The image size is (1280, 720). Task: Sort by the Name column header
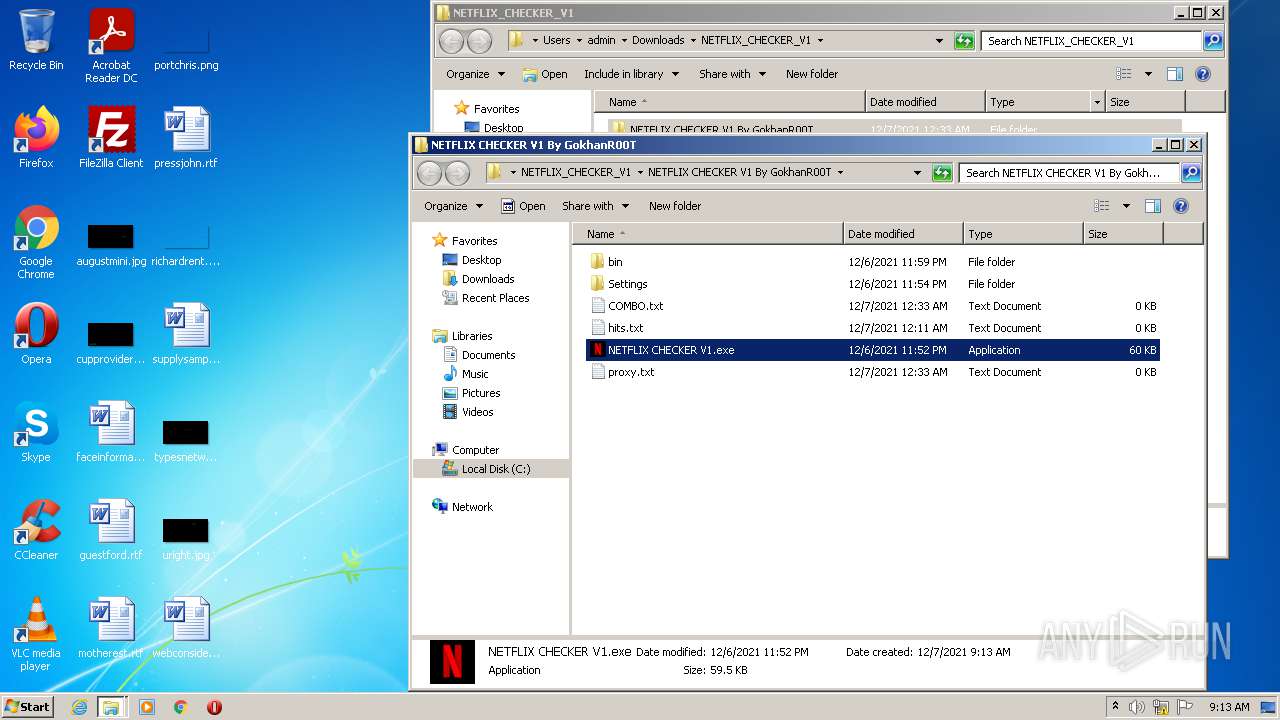pos(708,234)
